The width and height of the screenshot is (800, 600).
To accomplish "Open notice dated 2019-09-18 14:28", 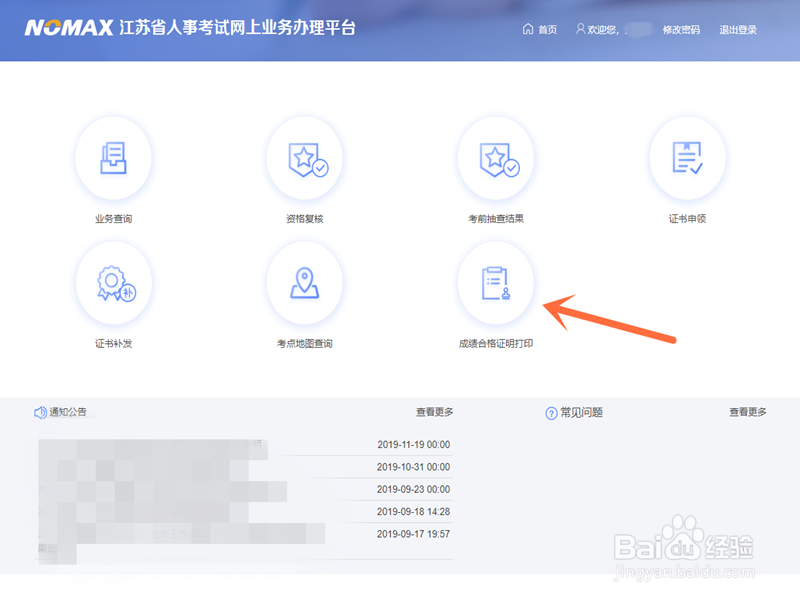I will click(244, 512).
